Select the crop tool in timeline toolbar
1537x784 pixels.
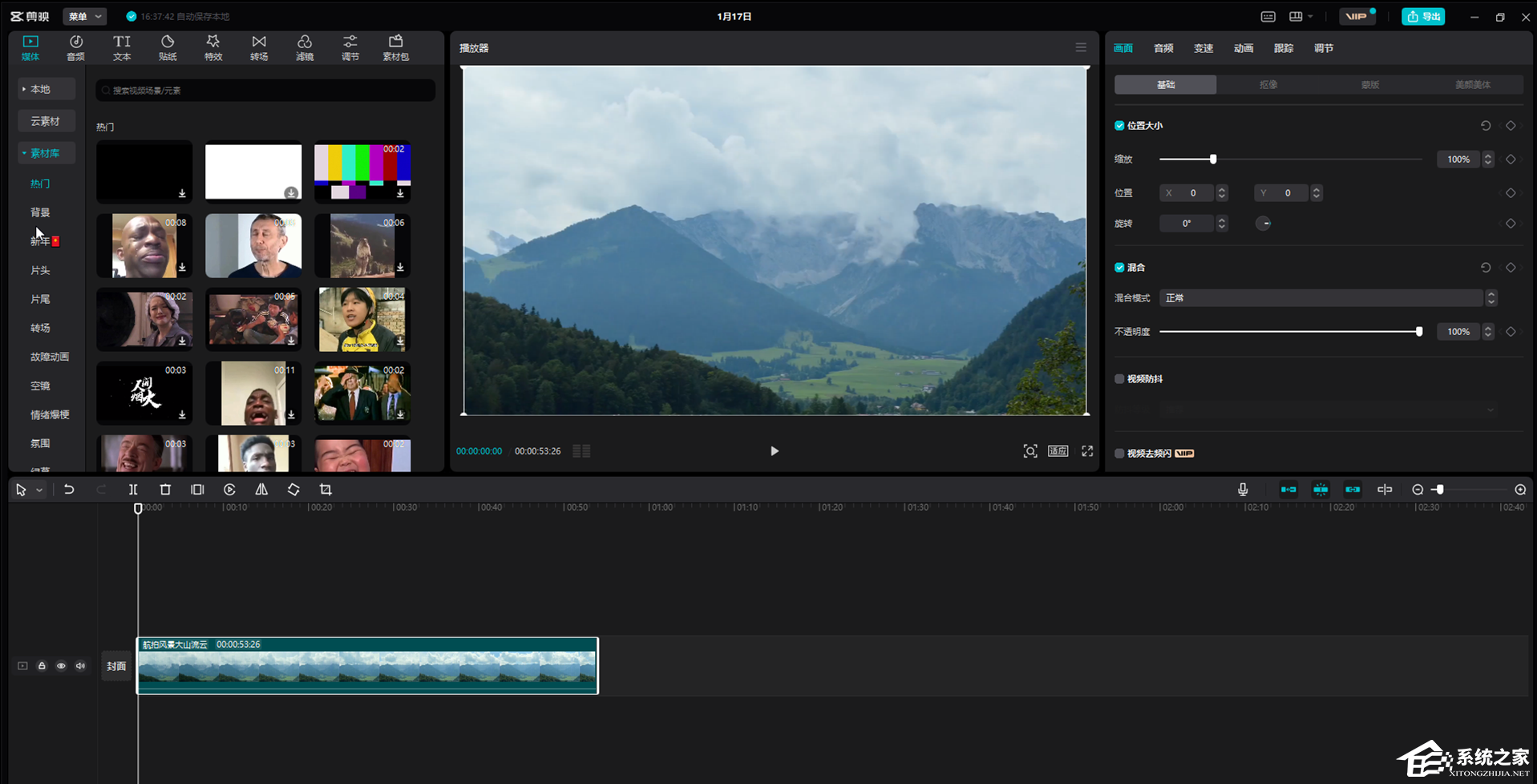pos(326,490)
